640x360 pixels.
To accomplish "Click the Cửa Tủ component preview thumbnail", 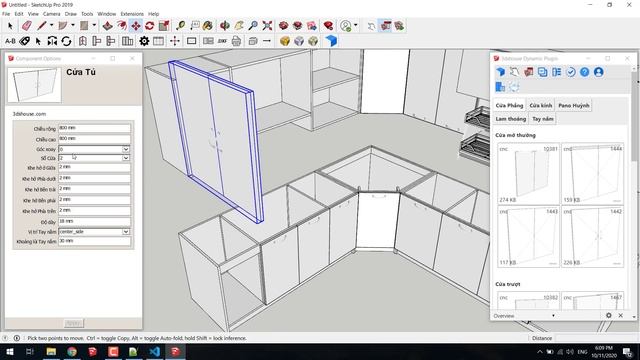I will (x=34, y=85).
